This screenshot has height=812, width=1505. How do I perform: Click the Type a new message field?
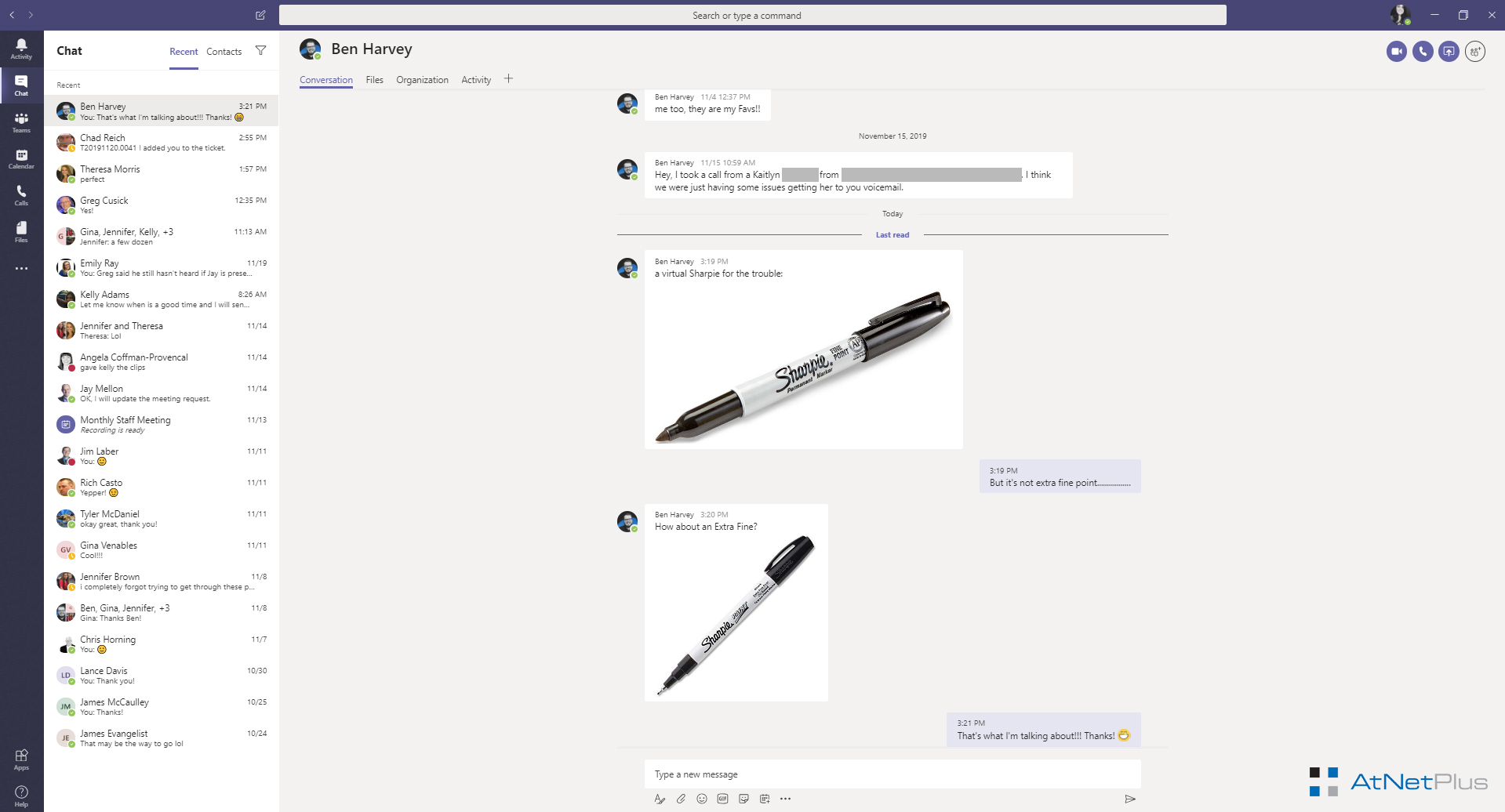click(x=892, y=774)
